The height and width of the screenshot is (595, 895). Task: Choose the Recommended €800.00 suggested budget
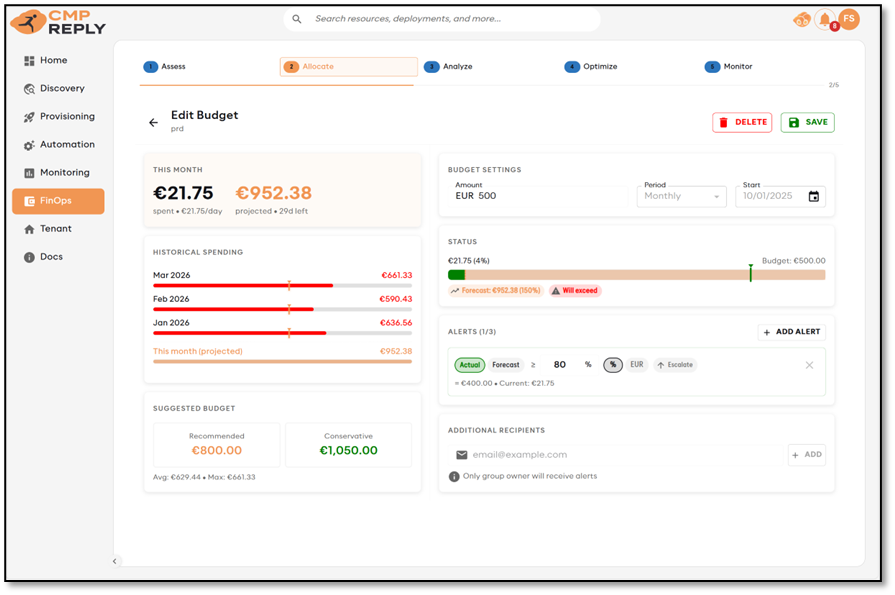[217, 444]
